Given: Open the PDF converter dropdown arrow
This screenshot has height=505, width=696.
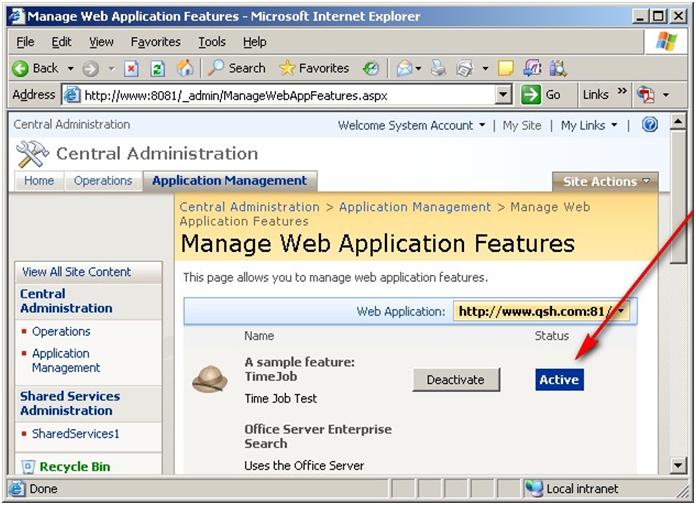Looking at the screenshot, I should (666, 95).
